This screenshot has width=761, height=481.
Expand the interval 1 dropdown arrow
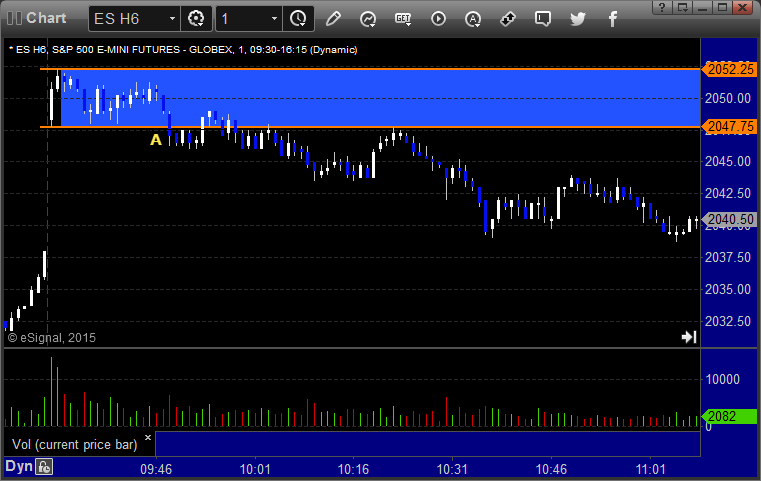(x=274, y=19)
